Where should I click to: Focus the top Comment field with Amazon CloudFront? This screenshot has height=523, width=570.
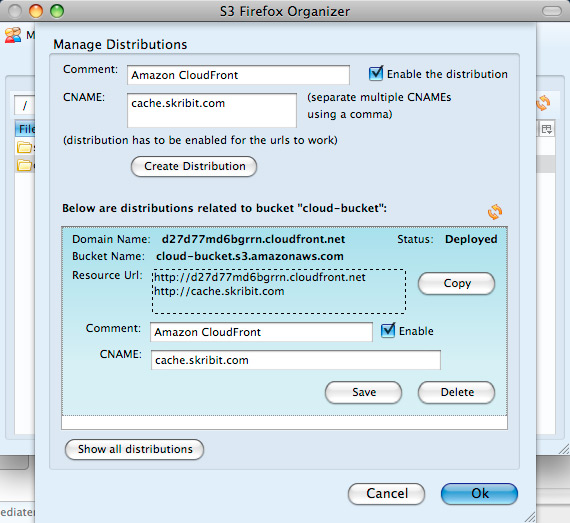tap(238, 75)
